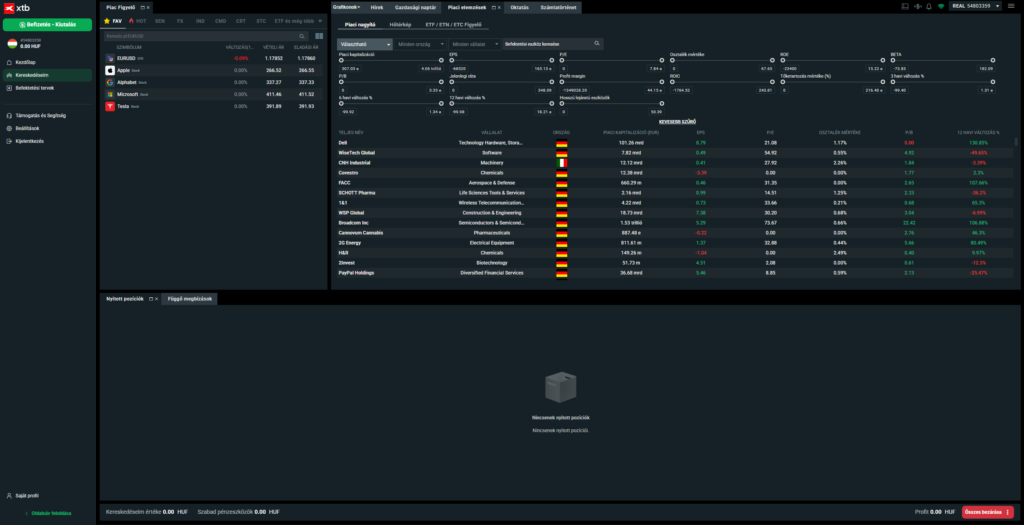
Task: Click the Befizetés - Kiutalás button
Action: click(47, 24)
